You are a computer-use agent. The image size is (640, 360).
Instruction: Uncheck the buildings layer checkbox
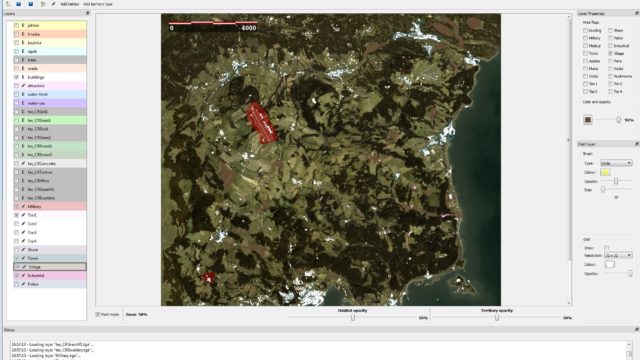(x=16, y=77)
